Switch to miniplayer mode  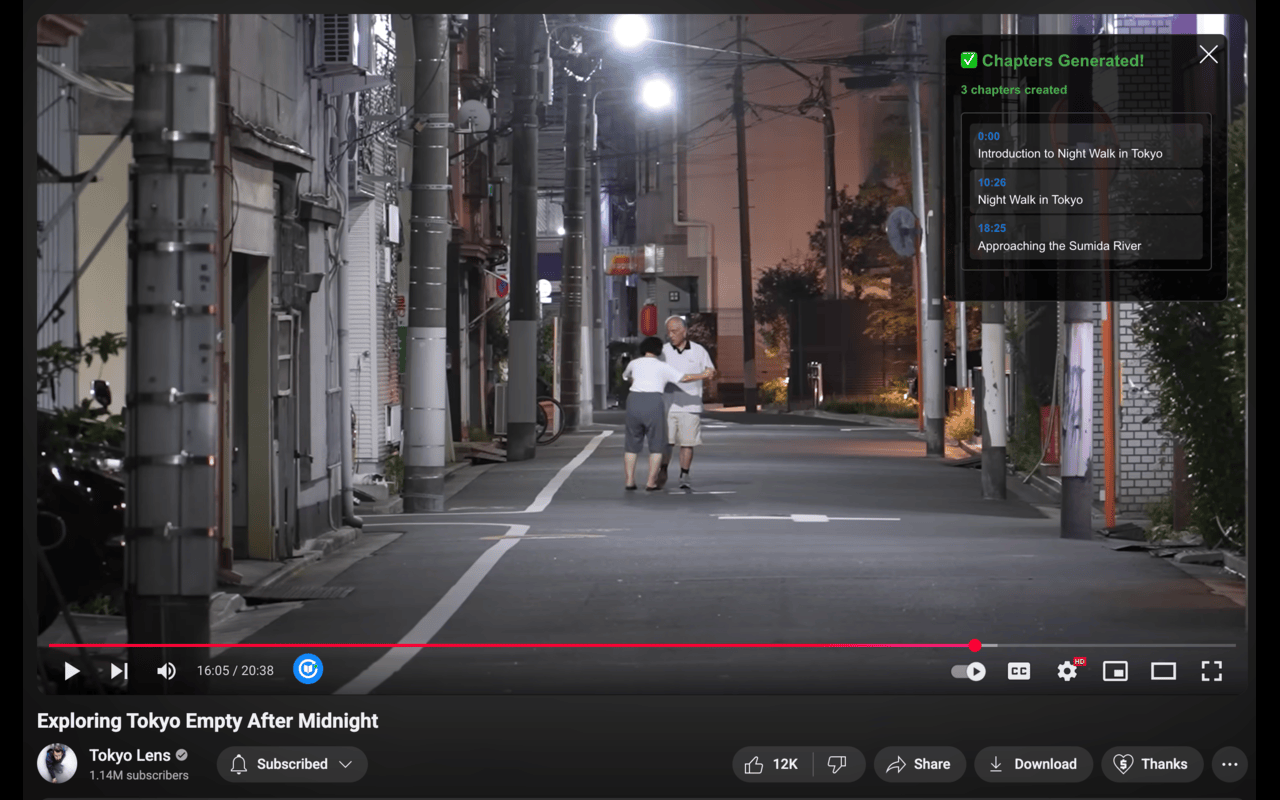(1115, 671)
